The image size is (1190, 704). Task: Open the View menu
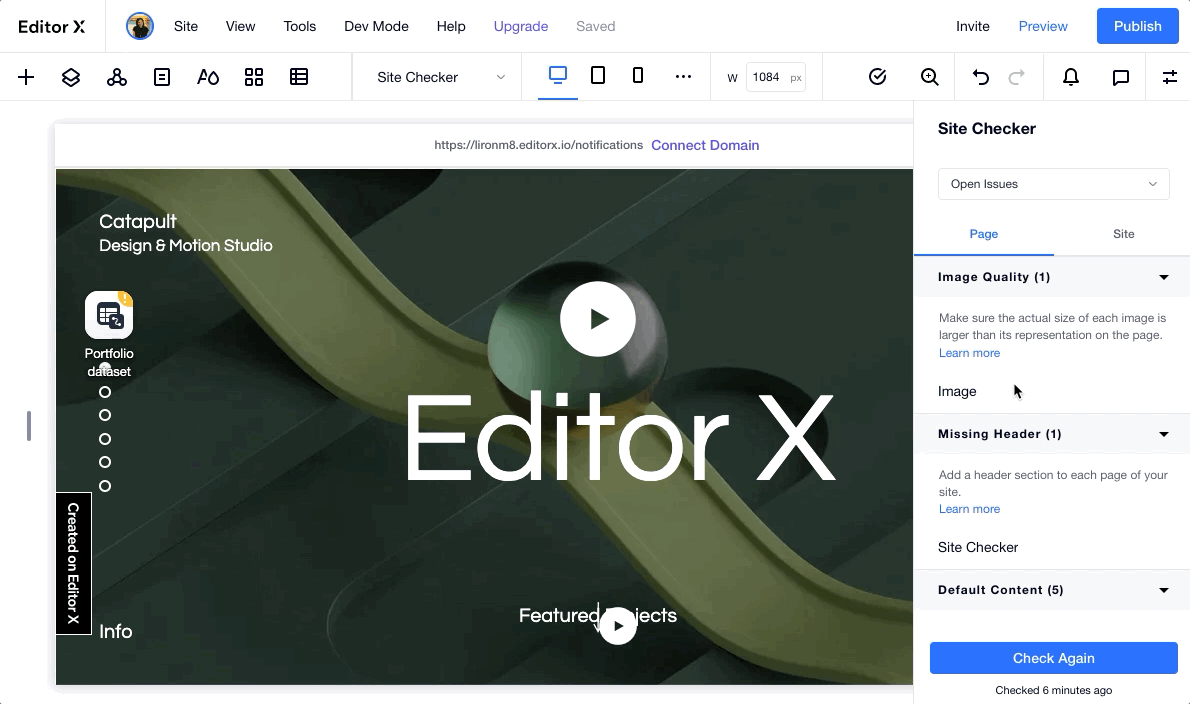pyautogui.click(x=241, y=26)
